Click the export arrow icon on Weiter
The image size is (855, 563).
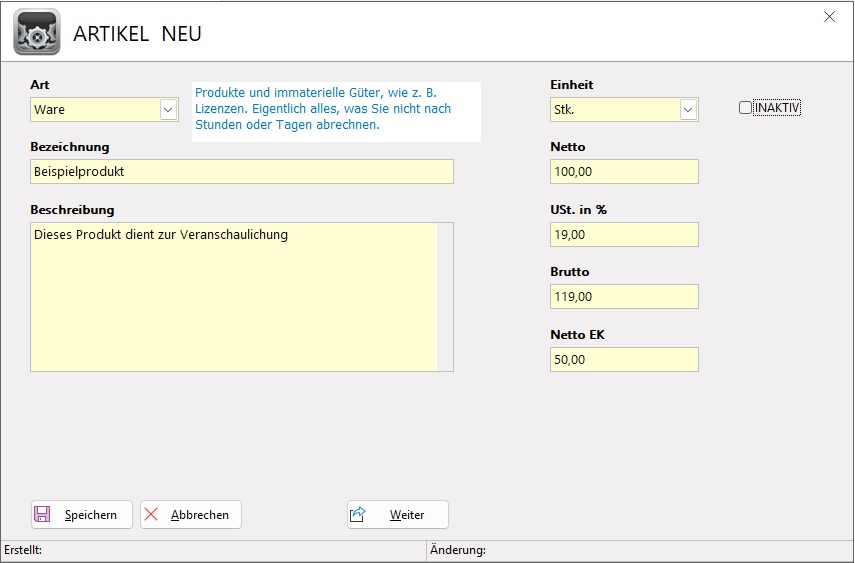358,515
